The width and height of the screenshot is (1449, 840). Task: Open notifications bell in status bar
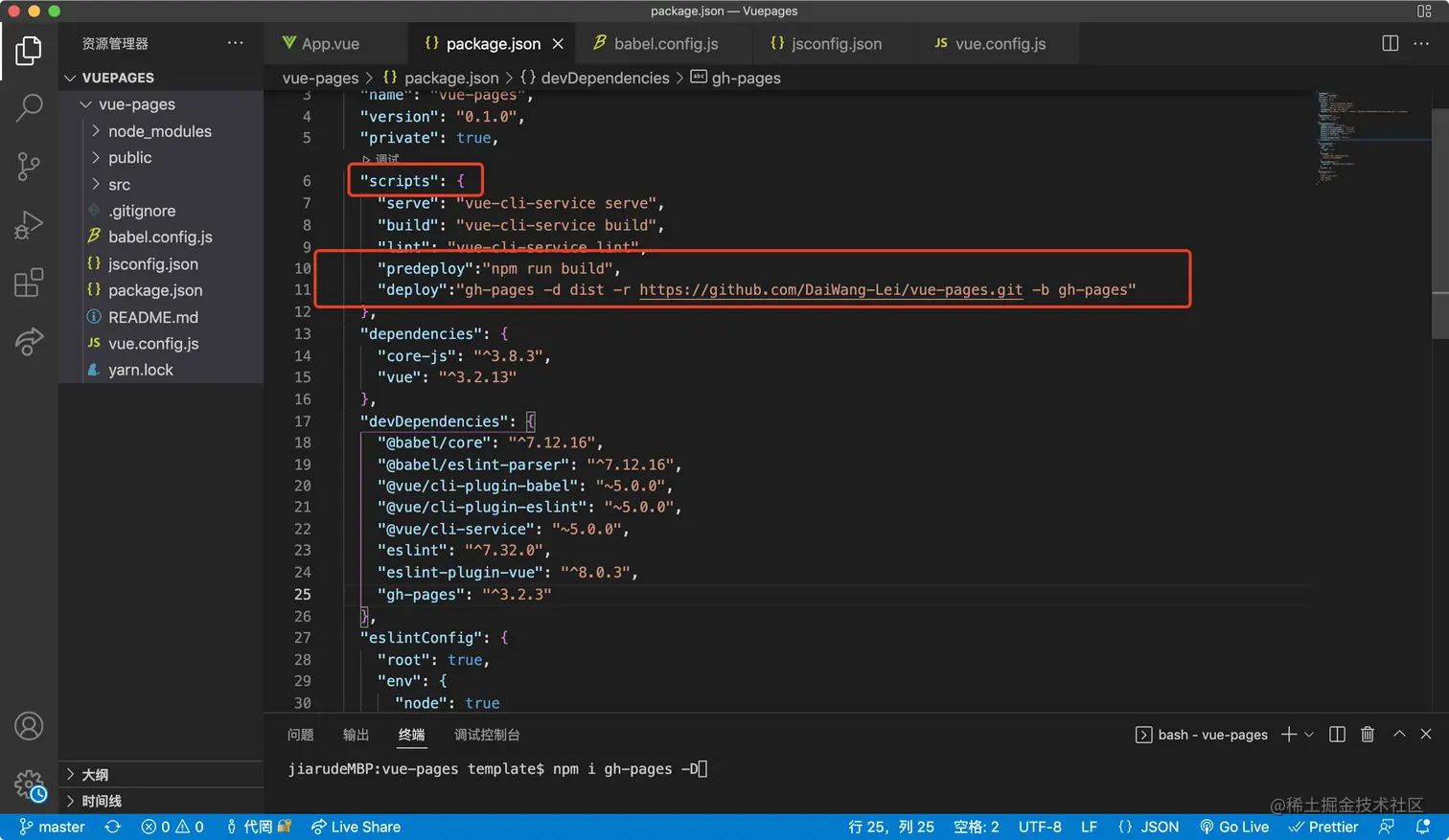pyautogui.click(x=1423, y=827)
